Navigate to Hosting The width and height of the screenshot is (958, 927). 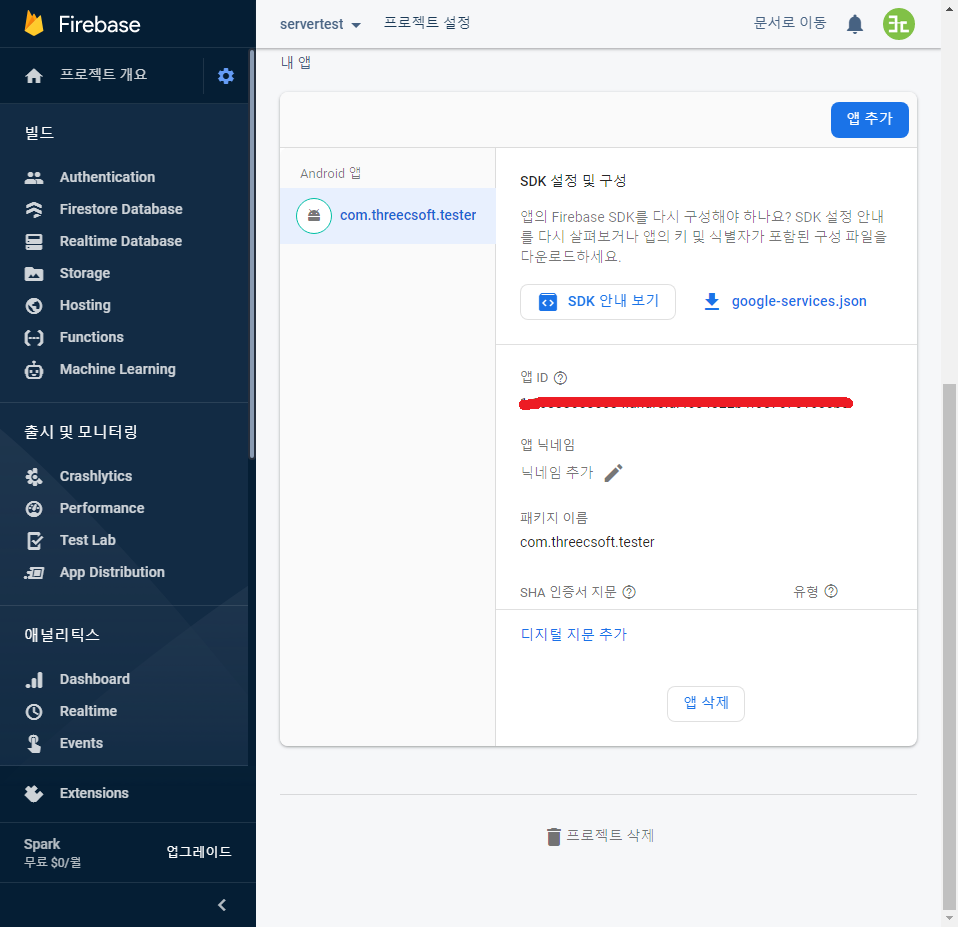(x=85, y=305)
